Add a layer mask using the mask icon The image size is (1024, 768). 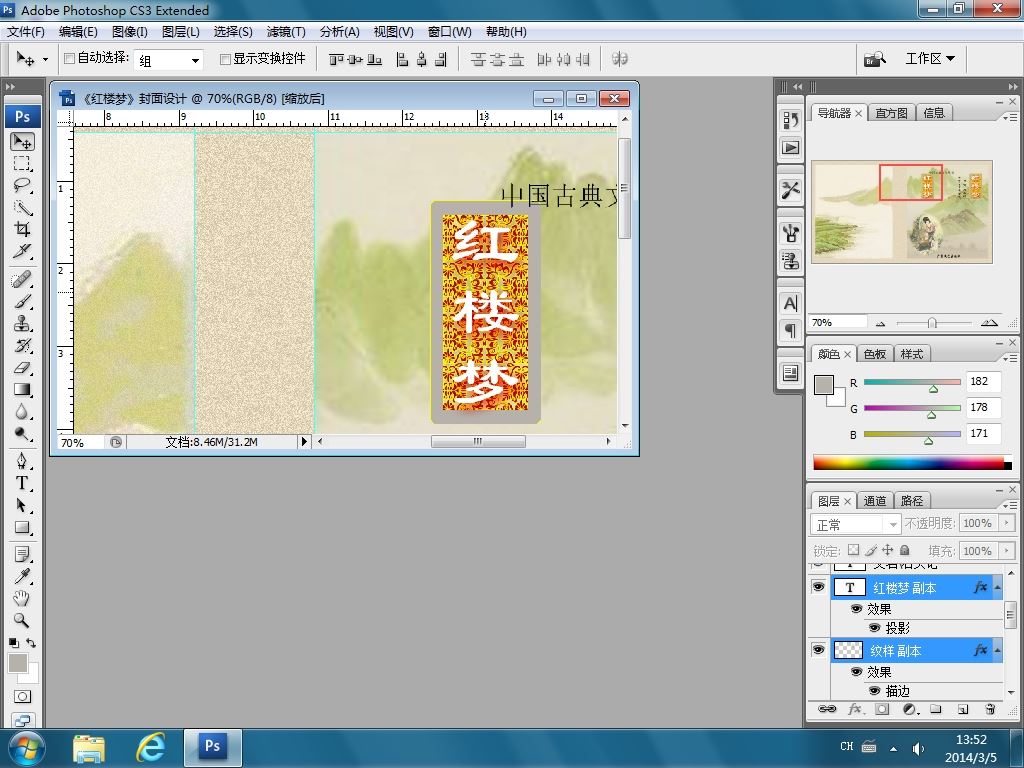pos(882,709)
